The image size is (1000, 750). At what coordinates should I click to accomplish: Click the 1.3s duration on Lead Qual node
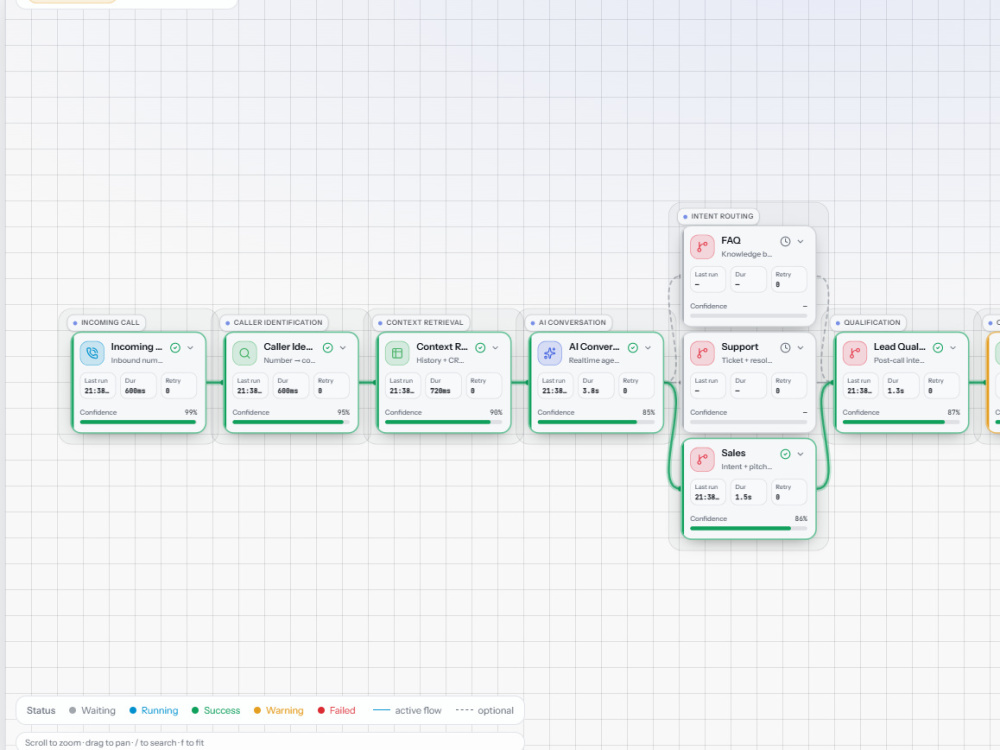point(896,391)
